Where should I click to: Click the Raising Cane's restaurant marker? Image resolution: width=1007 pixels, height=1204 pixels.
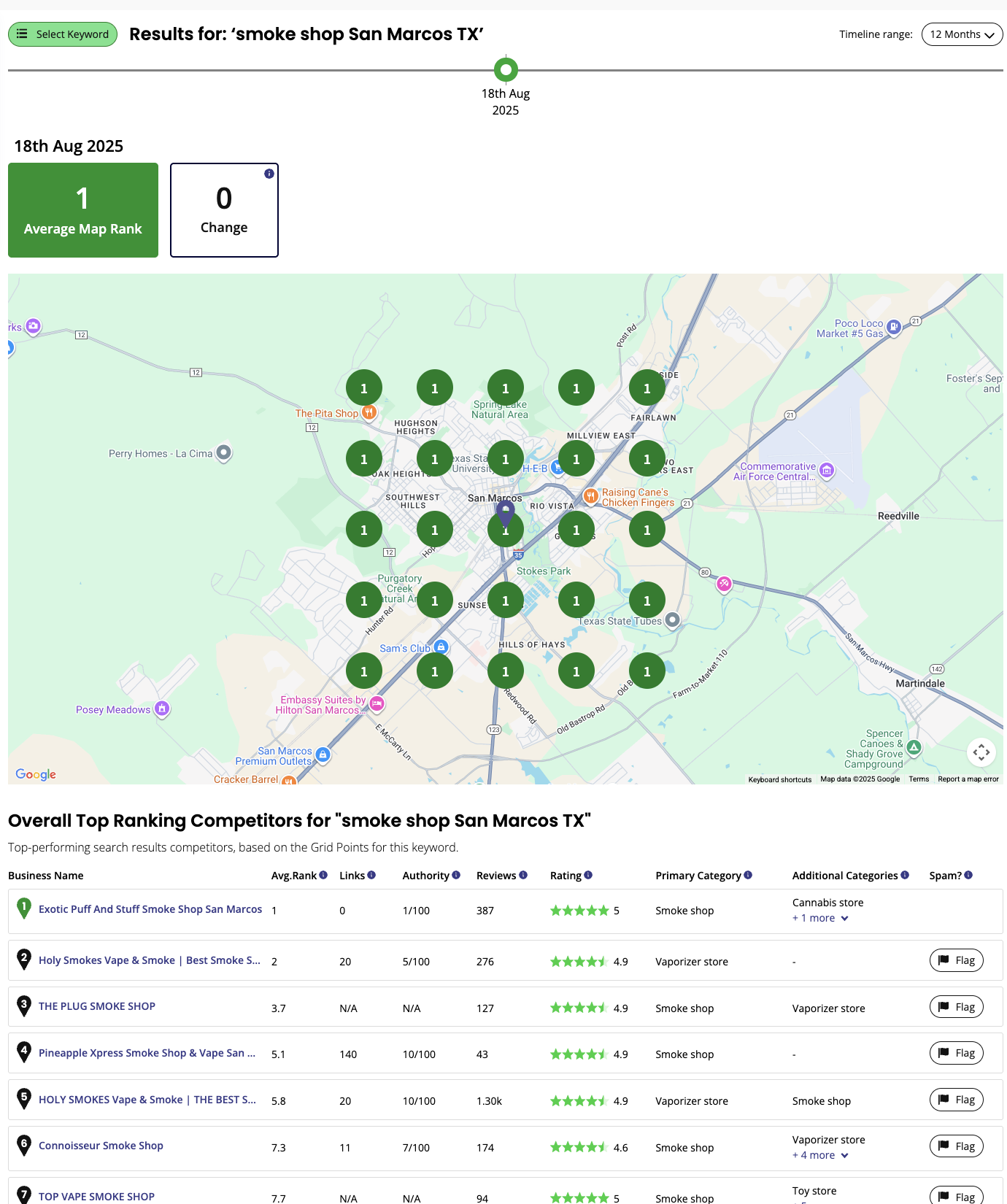[590, 497]
